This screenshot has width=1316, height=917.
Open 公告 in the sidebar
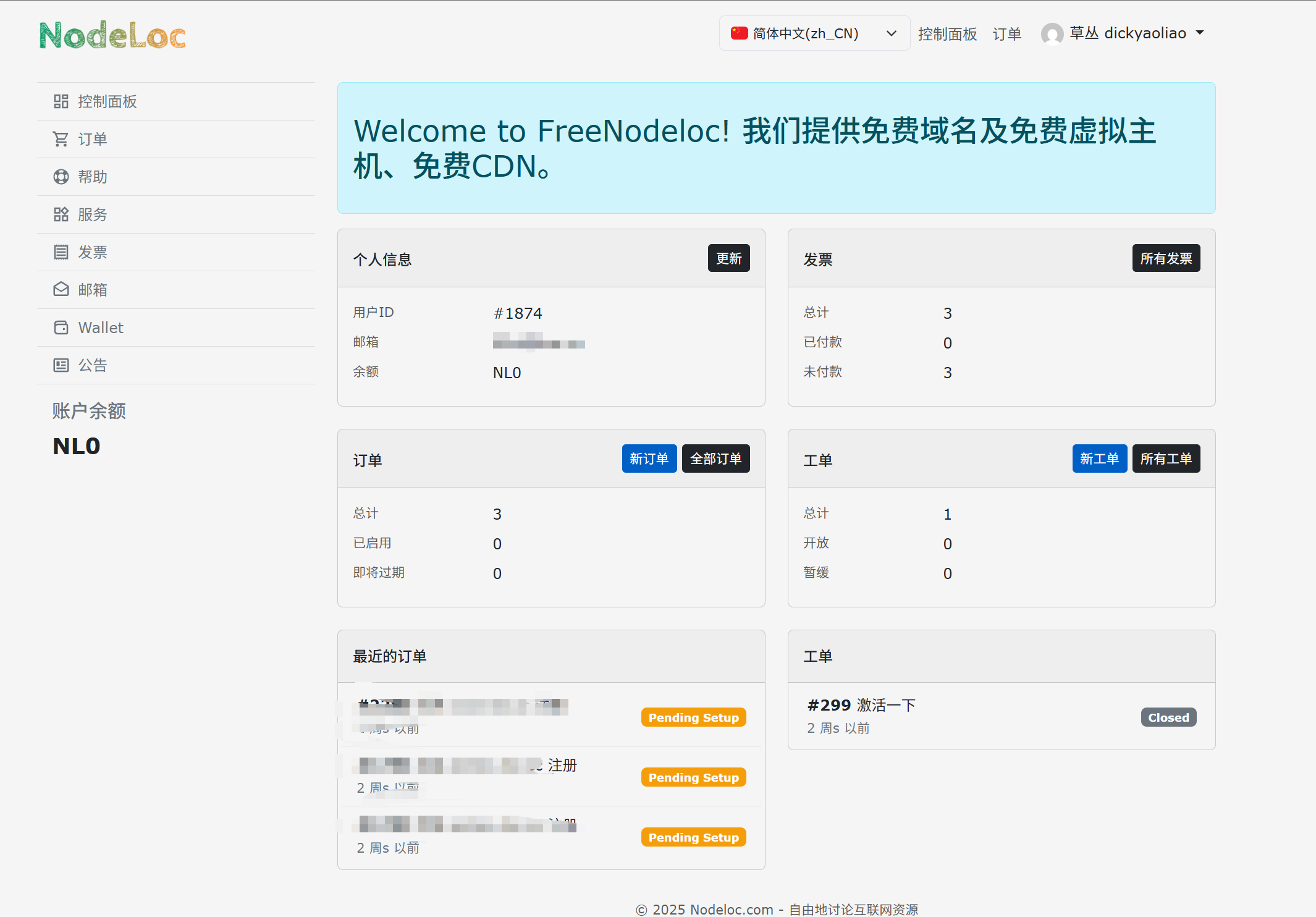[176, 365]
